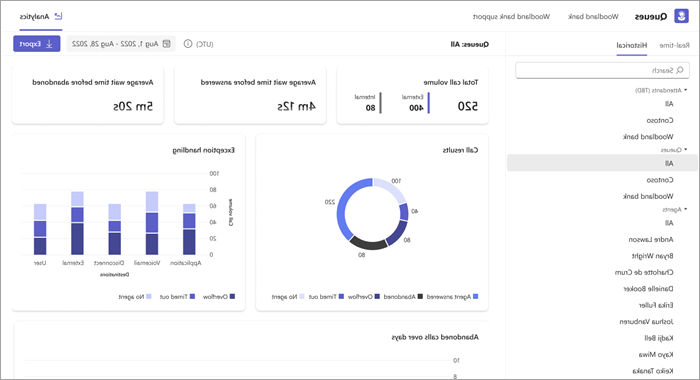Select the Analytics tab label
700x380 pixels.
(x=34, y=17)
